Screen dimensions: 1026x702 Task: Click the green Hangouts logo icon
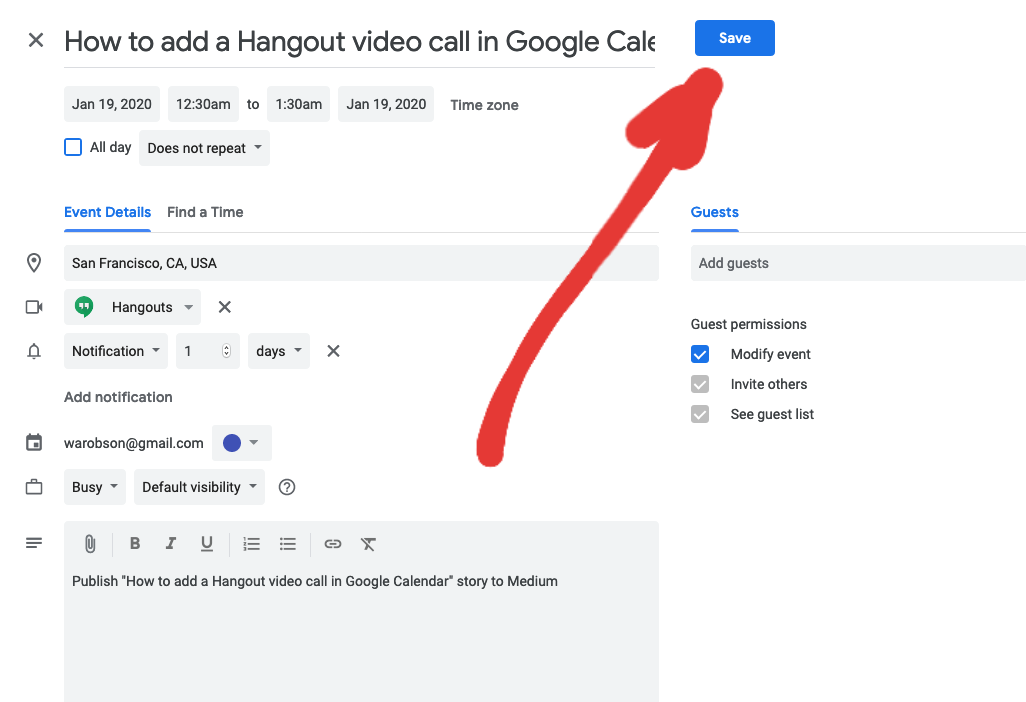pyautogui.click(x=84, y=307)
